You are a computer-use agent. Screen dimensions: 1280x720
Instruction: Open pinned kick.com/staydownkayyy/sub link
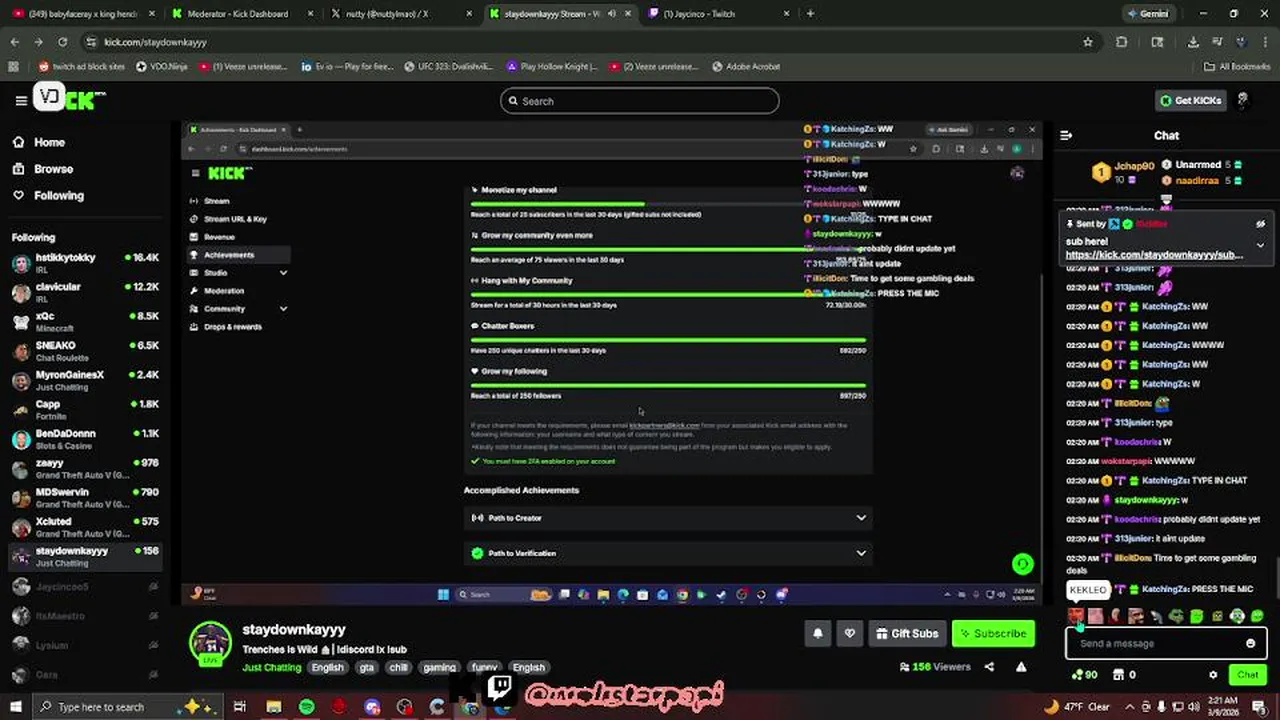pyautogui.click(x=1154, y=255)
